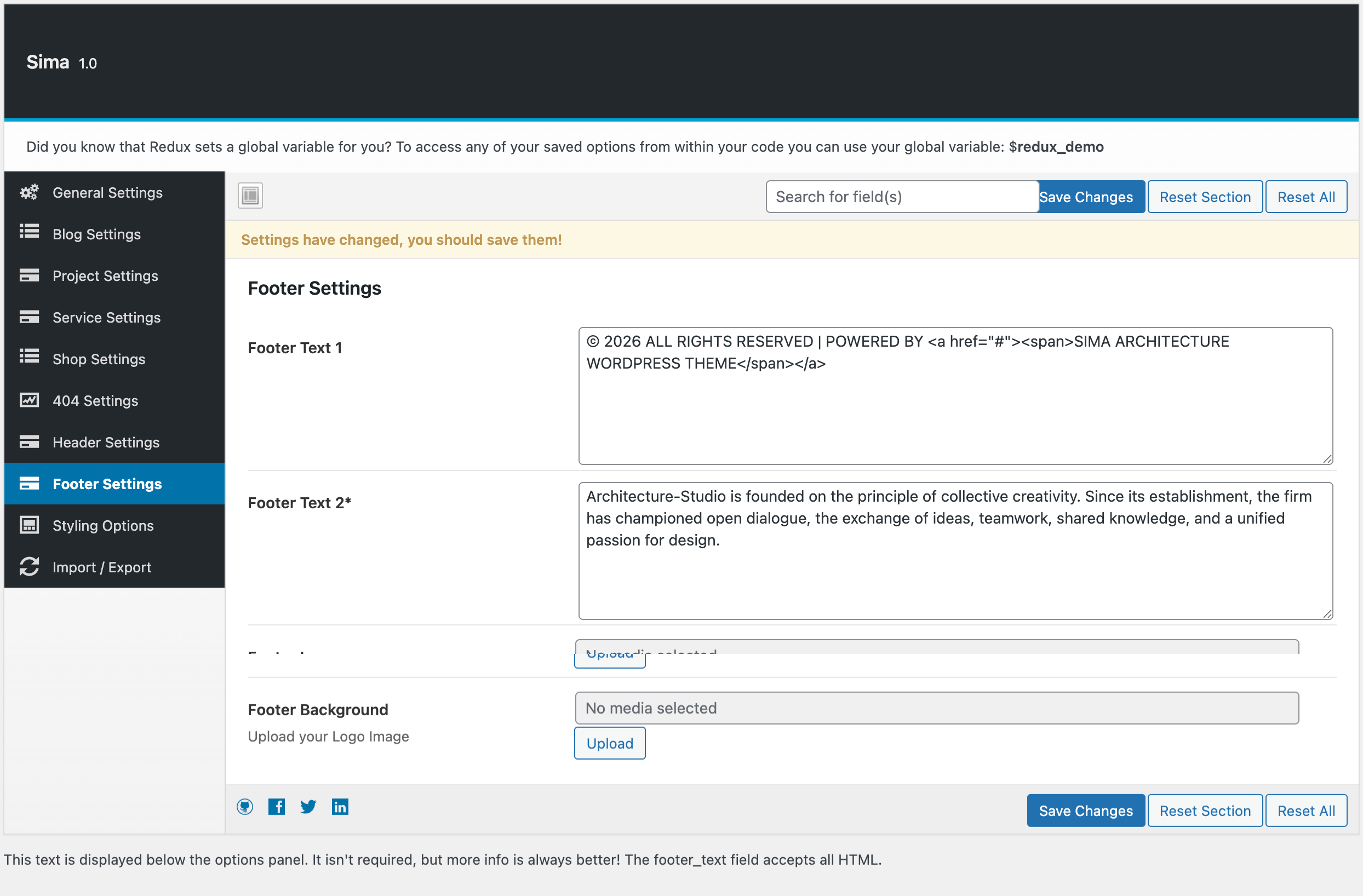Screen dimensions: 1363x896
Task: Click the Footer Background media field
Action: (937, 708)
